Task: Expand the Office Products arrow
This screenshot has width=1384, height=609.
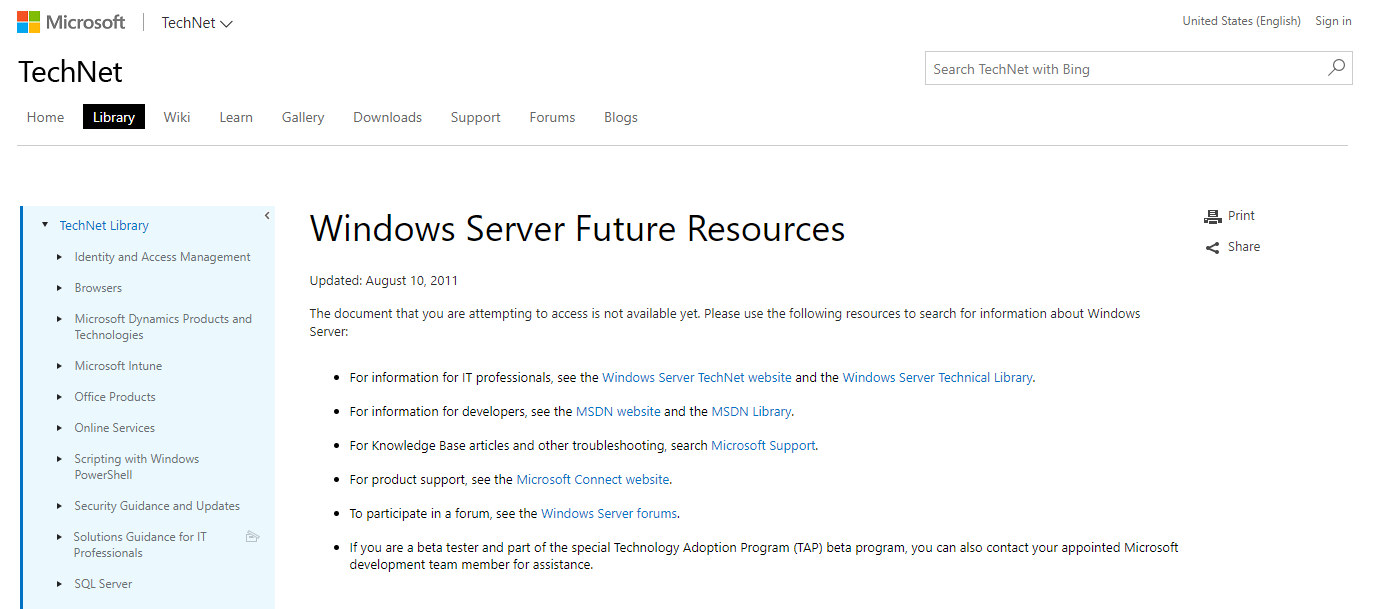Action: (60, 397)
